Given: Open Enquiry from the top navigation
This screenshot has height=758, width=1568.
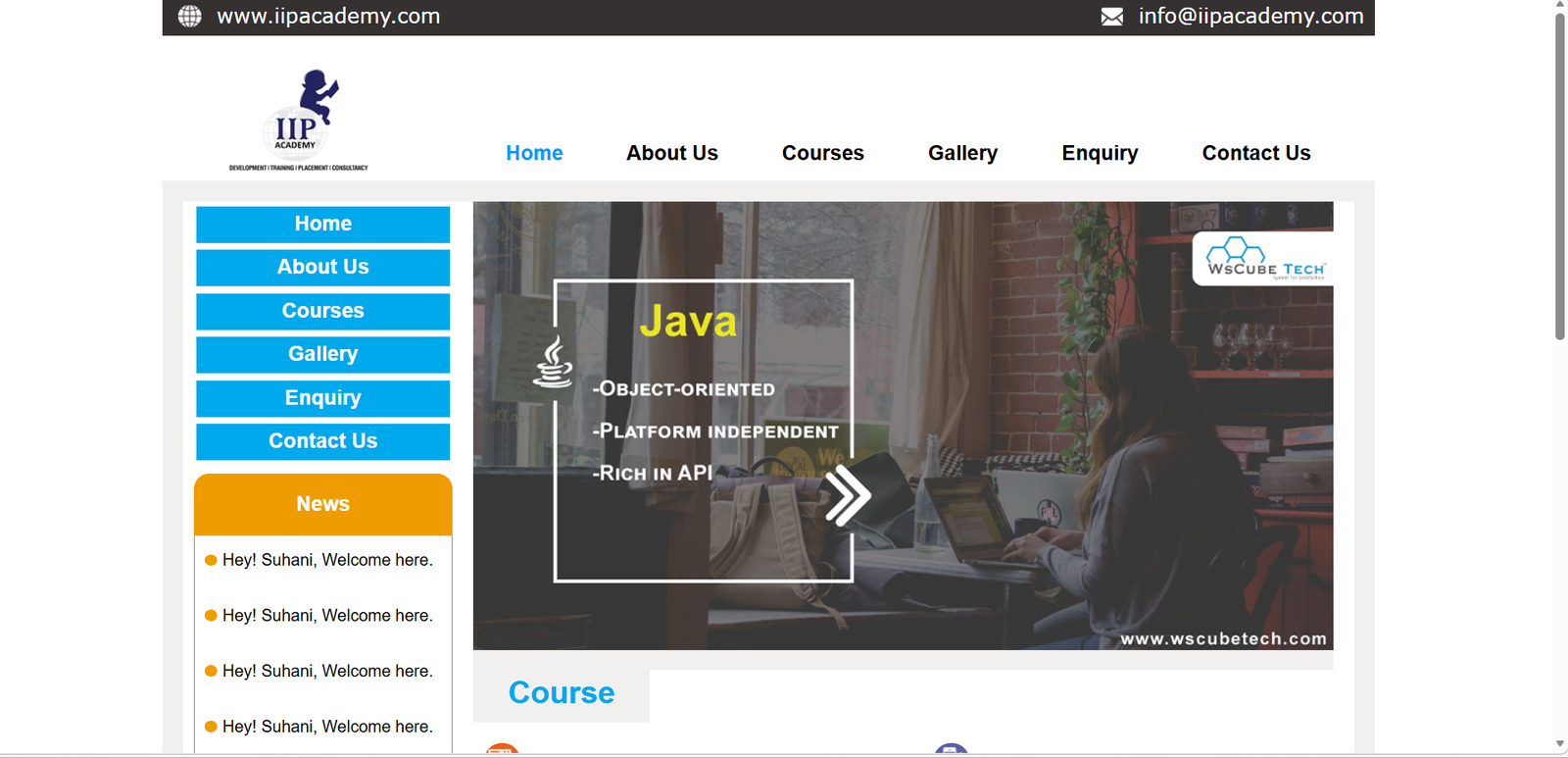Looking at the screenshot, I should point(1100,153).
